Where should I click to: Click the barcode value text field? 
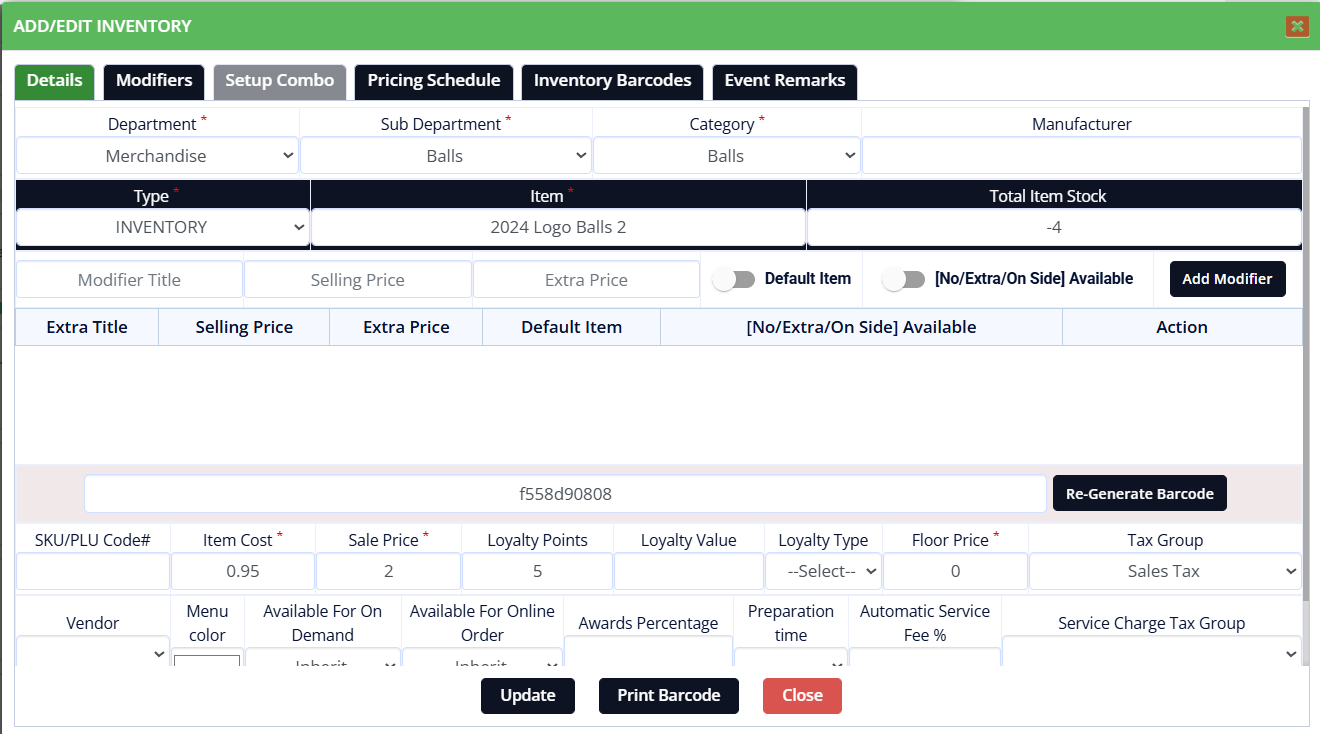pos(565,494)
